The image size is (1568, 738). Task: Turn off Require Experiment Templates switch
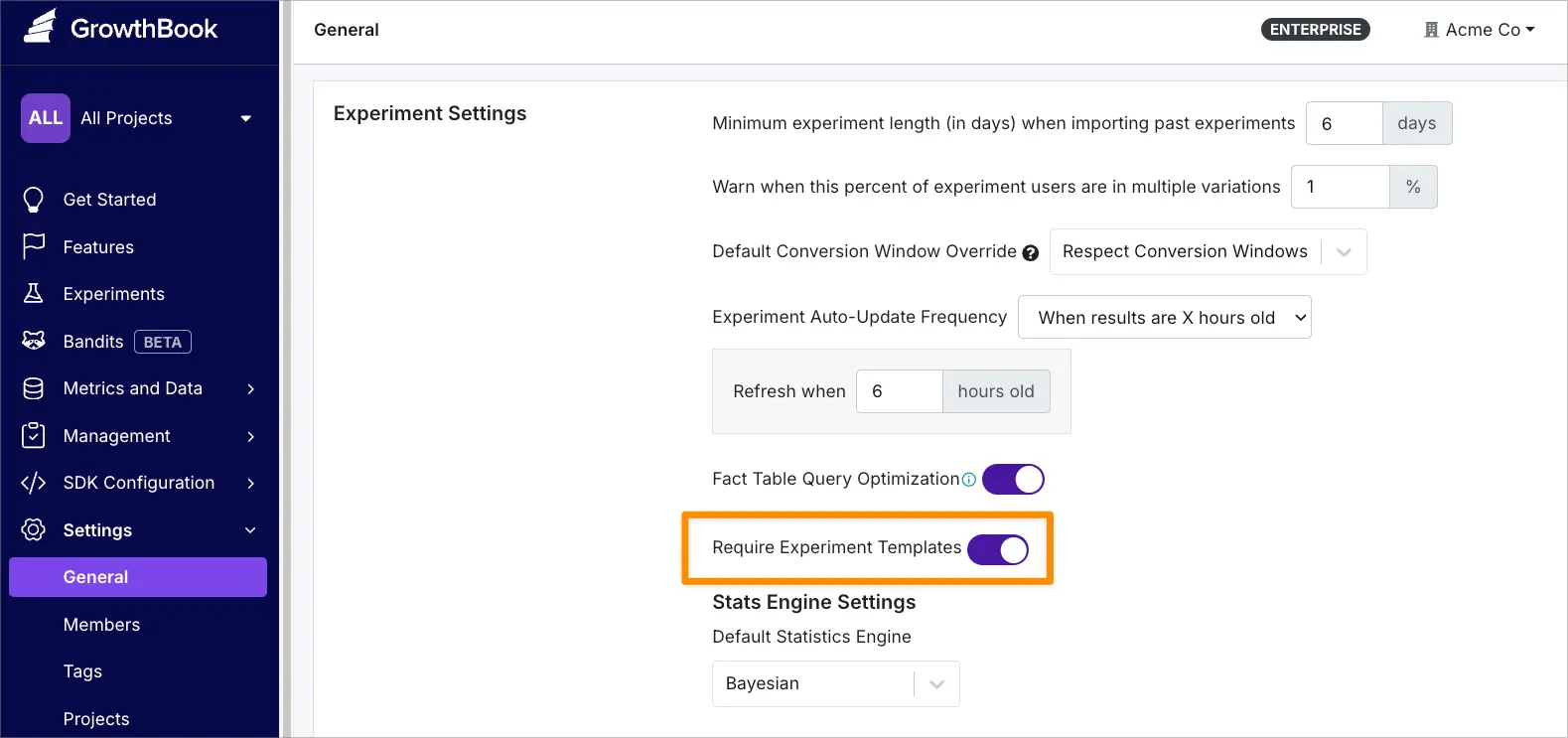pos(998,549)
